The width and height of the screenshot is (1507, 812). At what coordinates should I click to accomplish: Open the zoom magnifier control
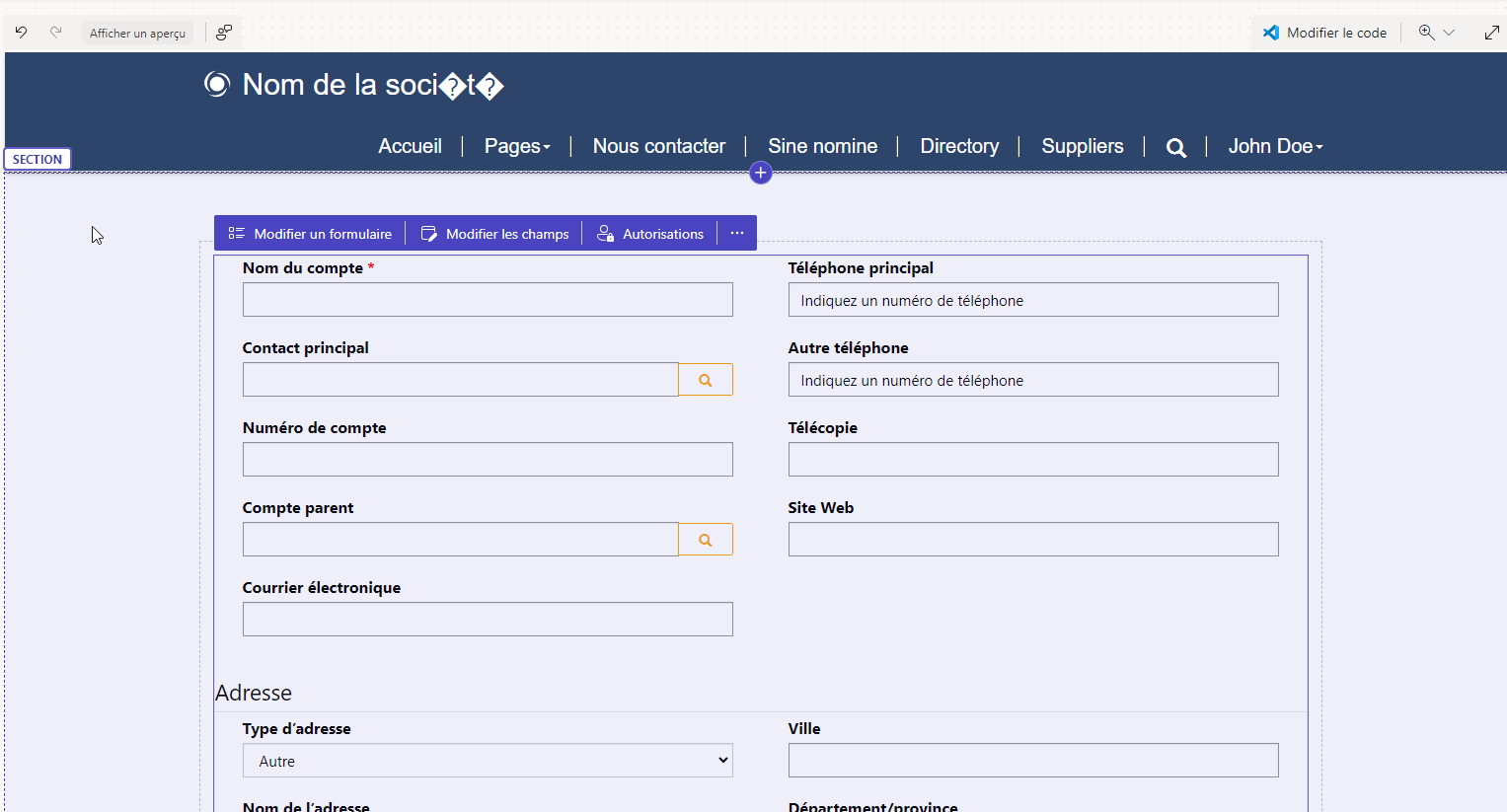(x=1426, y=33)
